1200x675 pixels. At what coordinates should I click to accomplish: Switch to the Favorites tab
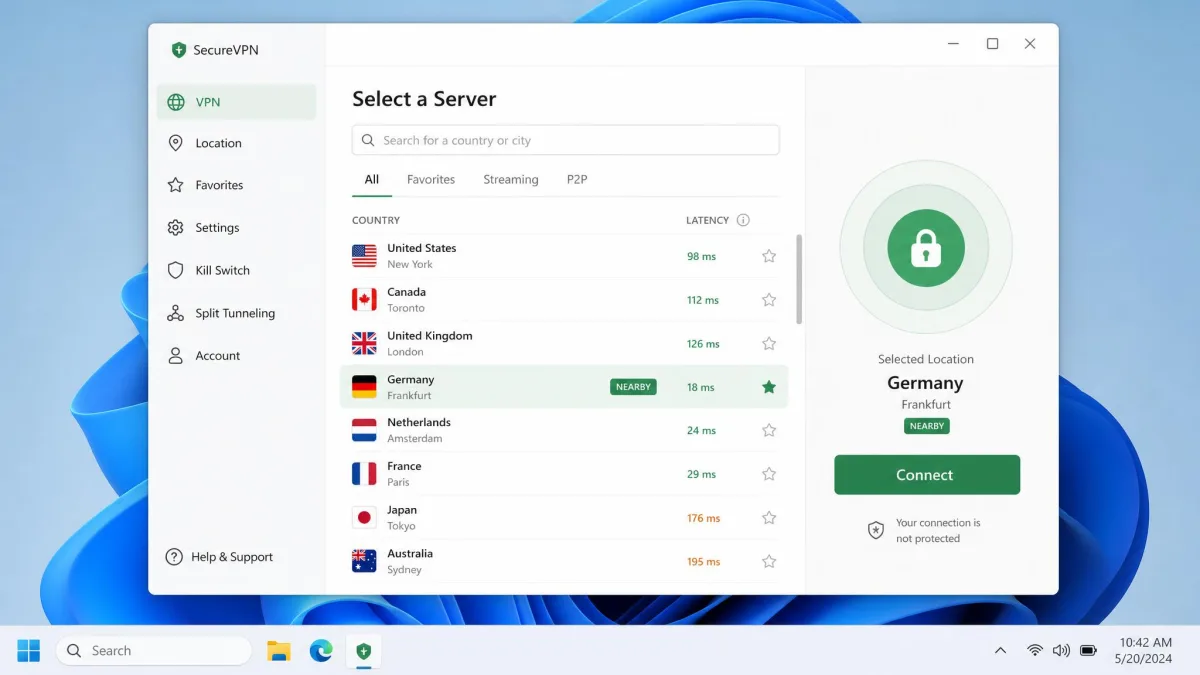click(431, 180)
